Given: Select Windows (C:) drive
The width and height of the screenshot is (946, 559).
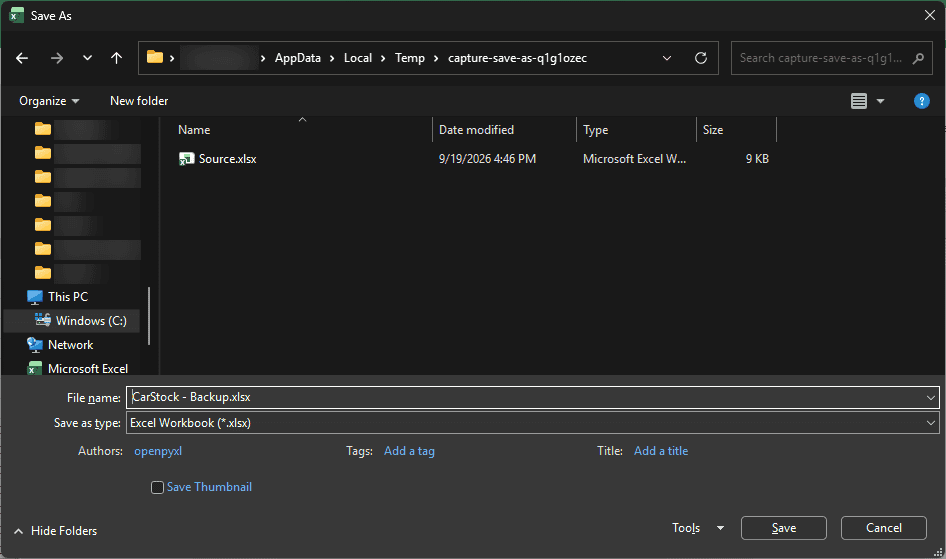Looking at the screenshot, I should tap(91, 321).
